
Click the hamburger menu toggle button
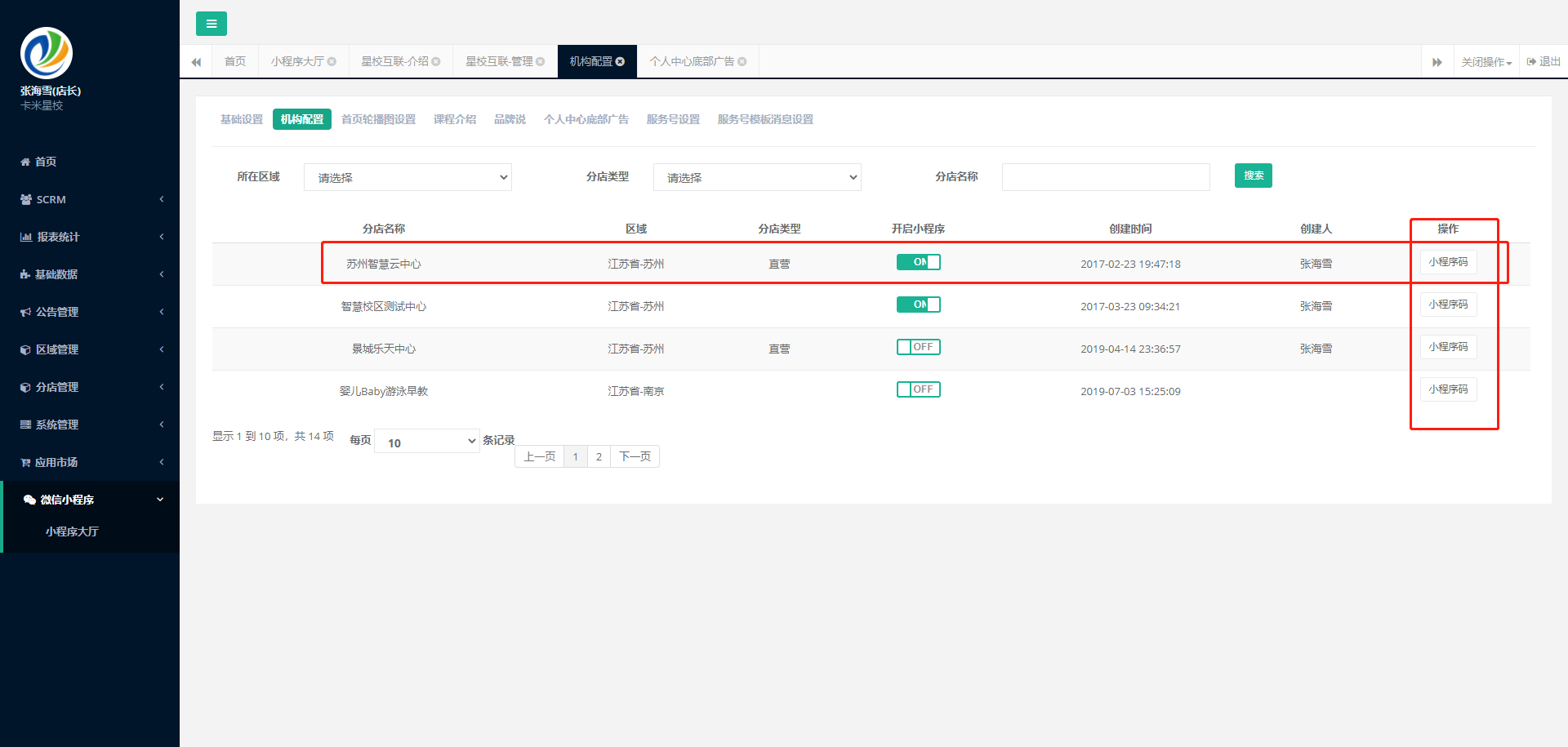tap(211, 24)
